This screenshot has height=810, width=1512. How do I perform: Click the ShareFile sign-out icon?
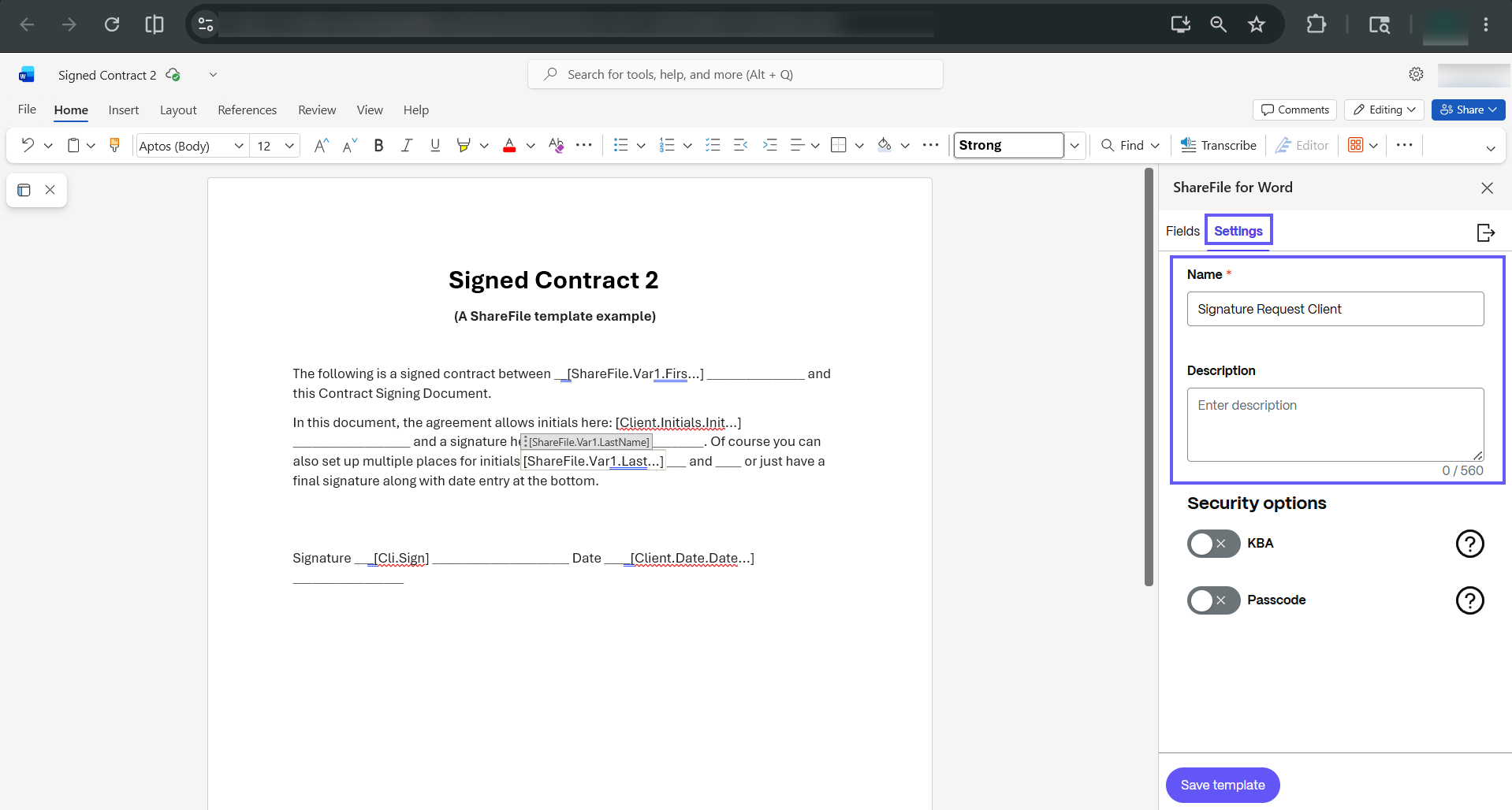1486,232
